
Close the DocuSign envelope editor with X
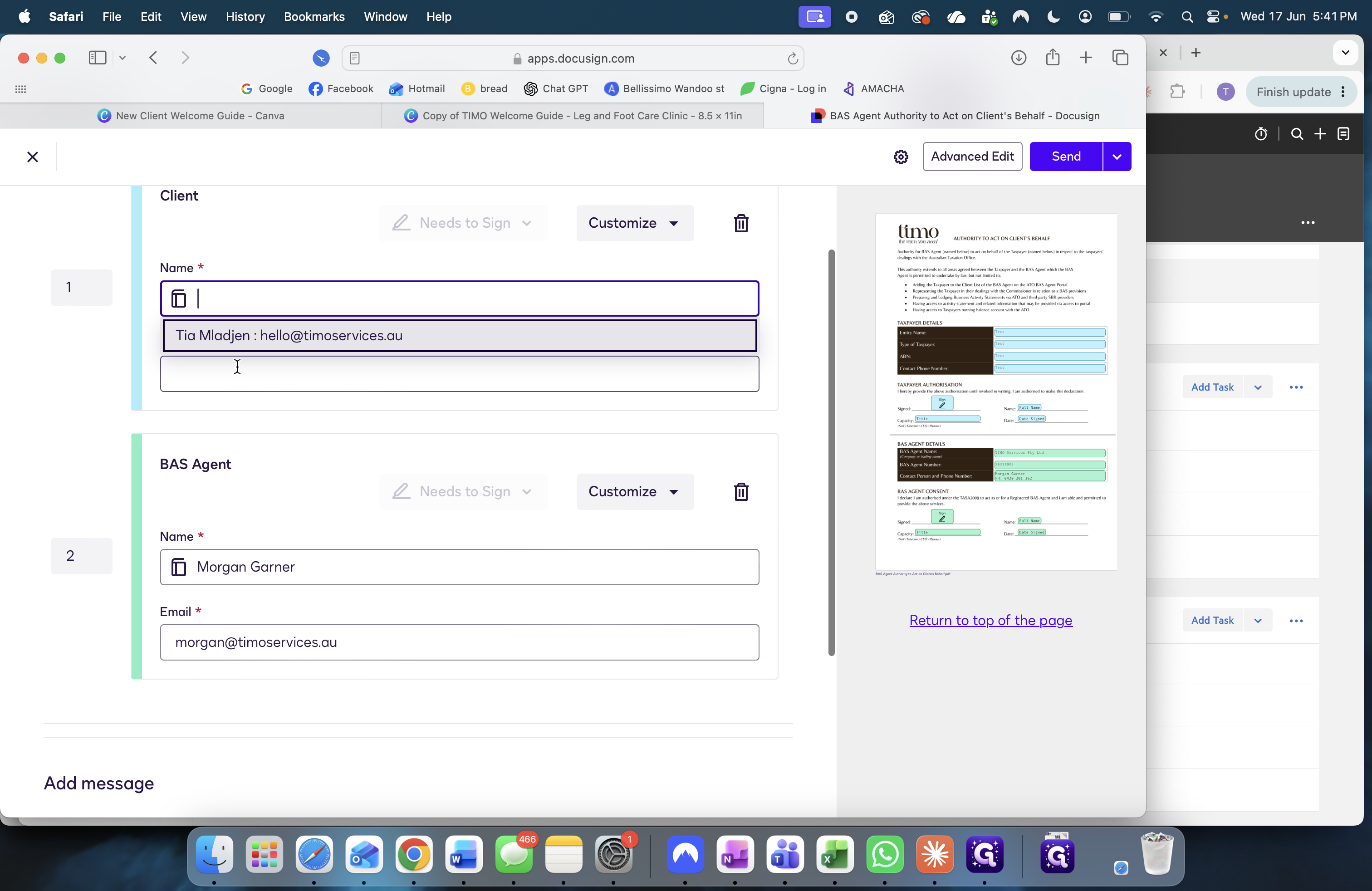pyautogui.click(x=32, y=157)
